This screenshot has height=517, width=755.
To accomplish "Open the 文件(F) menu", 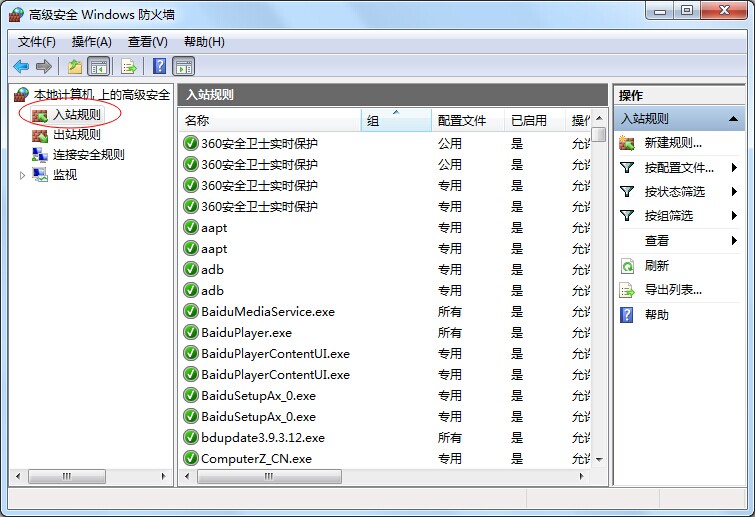I will coord(37,42).
